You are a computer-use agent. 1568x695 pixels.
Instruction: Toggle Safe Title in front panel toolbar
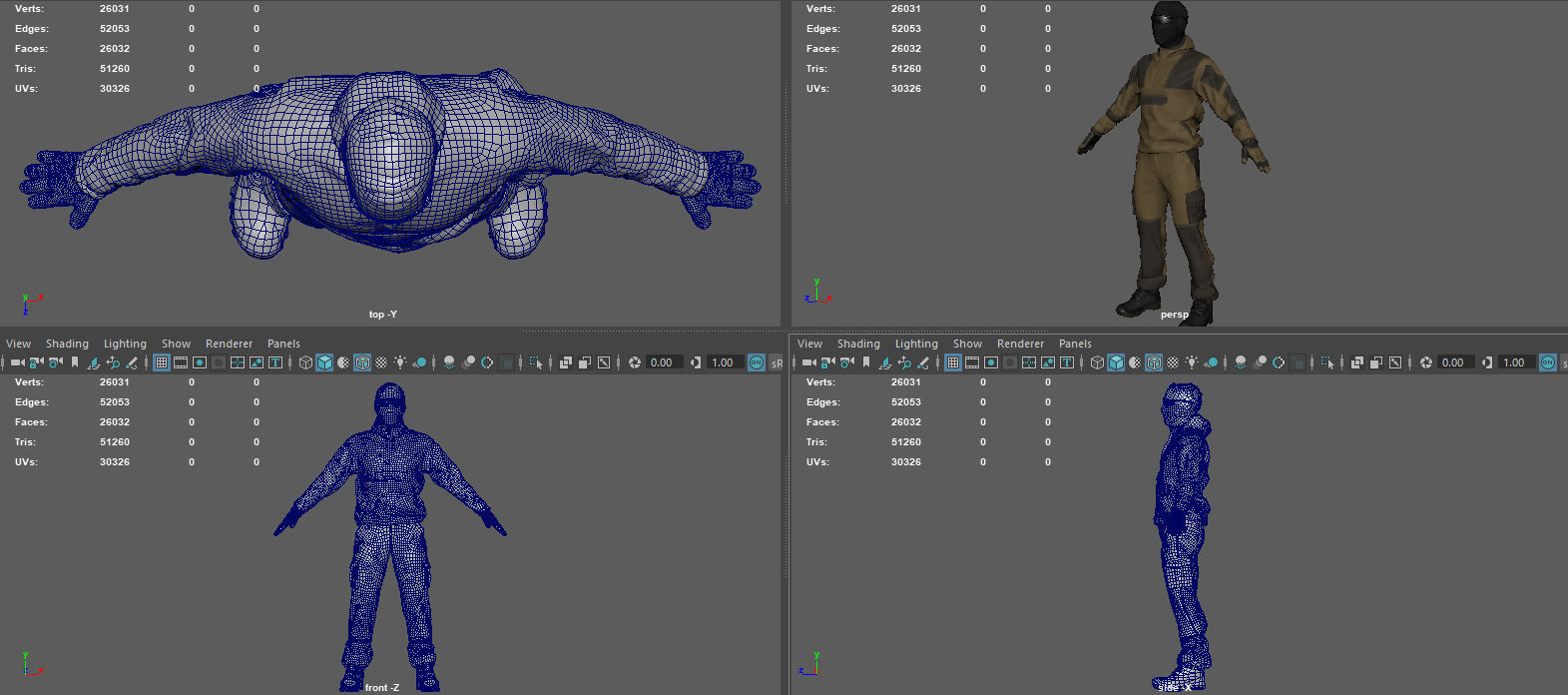click(x=275, y=362)
